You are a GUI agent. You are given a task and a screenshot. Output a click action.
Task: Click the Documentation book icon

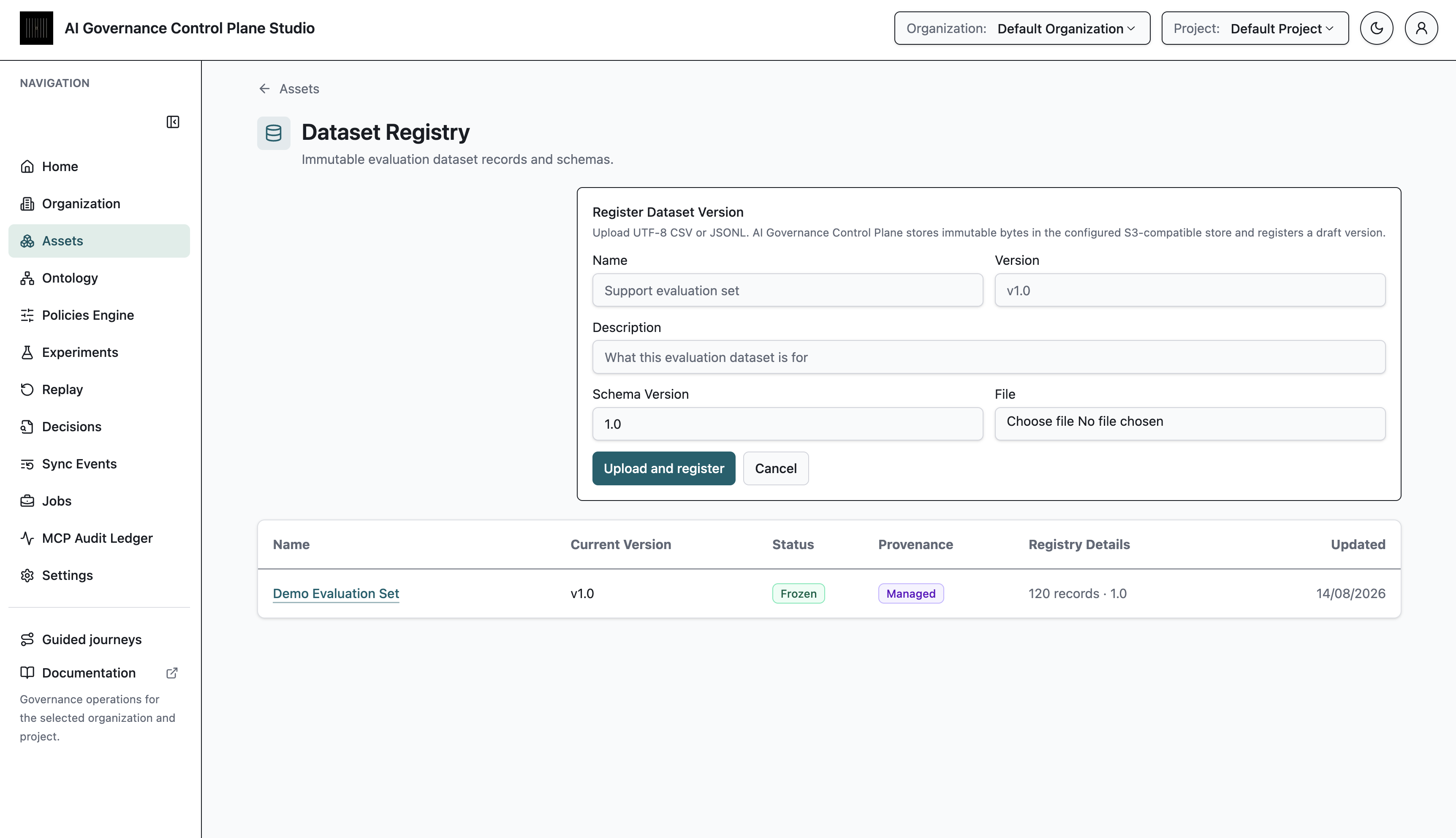(27, 673)
